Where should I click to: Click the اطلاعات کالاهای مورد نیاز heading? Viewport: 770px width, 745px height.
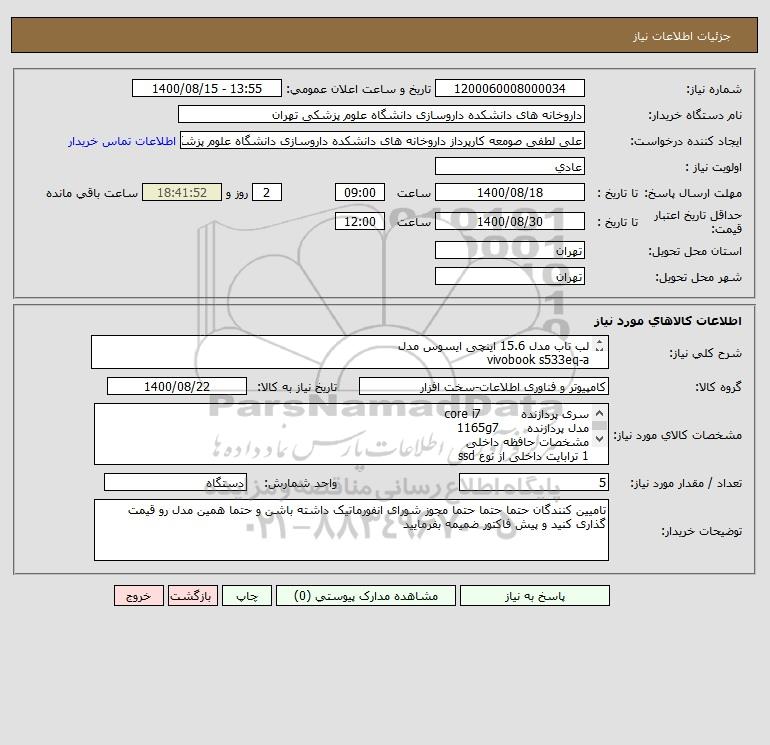coord(668,321)
